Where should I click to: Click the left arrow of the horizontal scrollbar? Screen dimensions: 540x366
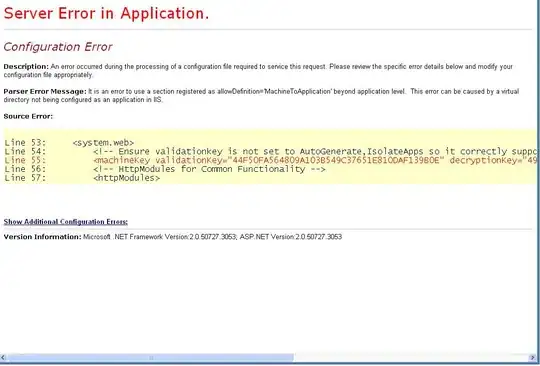click(3, 358)
